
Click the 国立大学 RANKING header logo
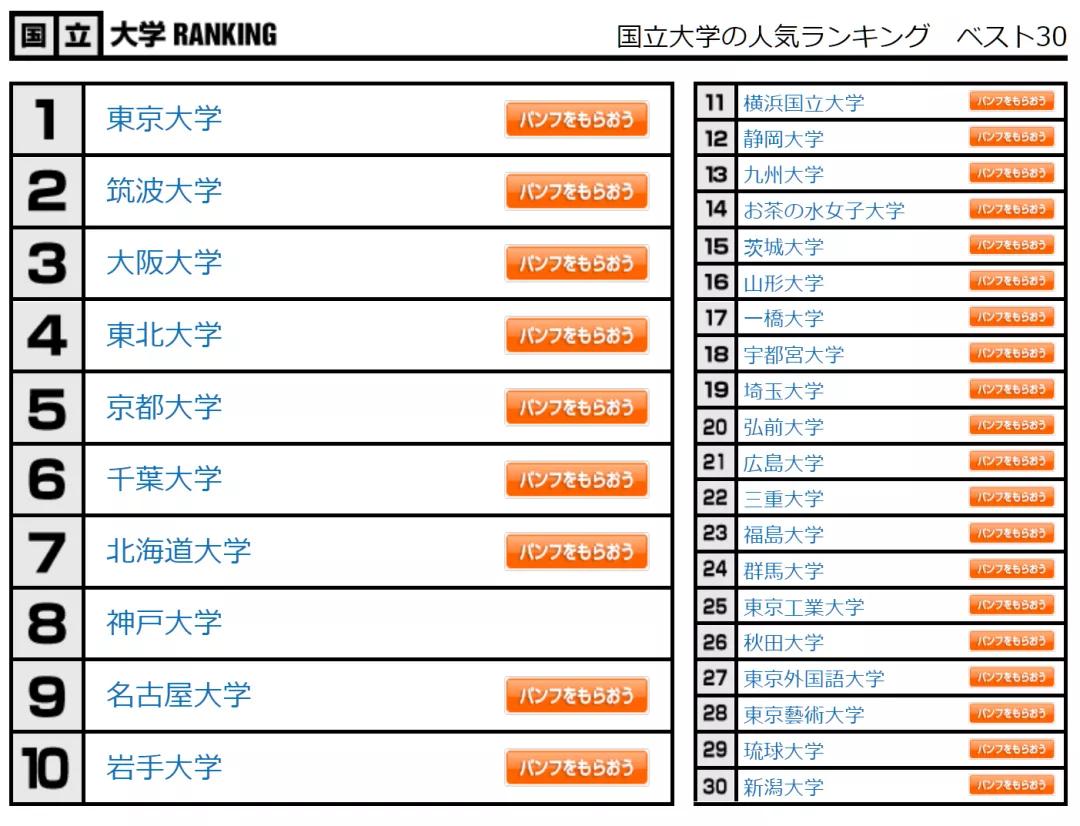(x=145, y=35)
